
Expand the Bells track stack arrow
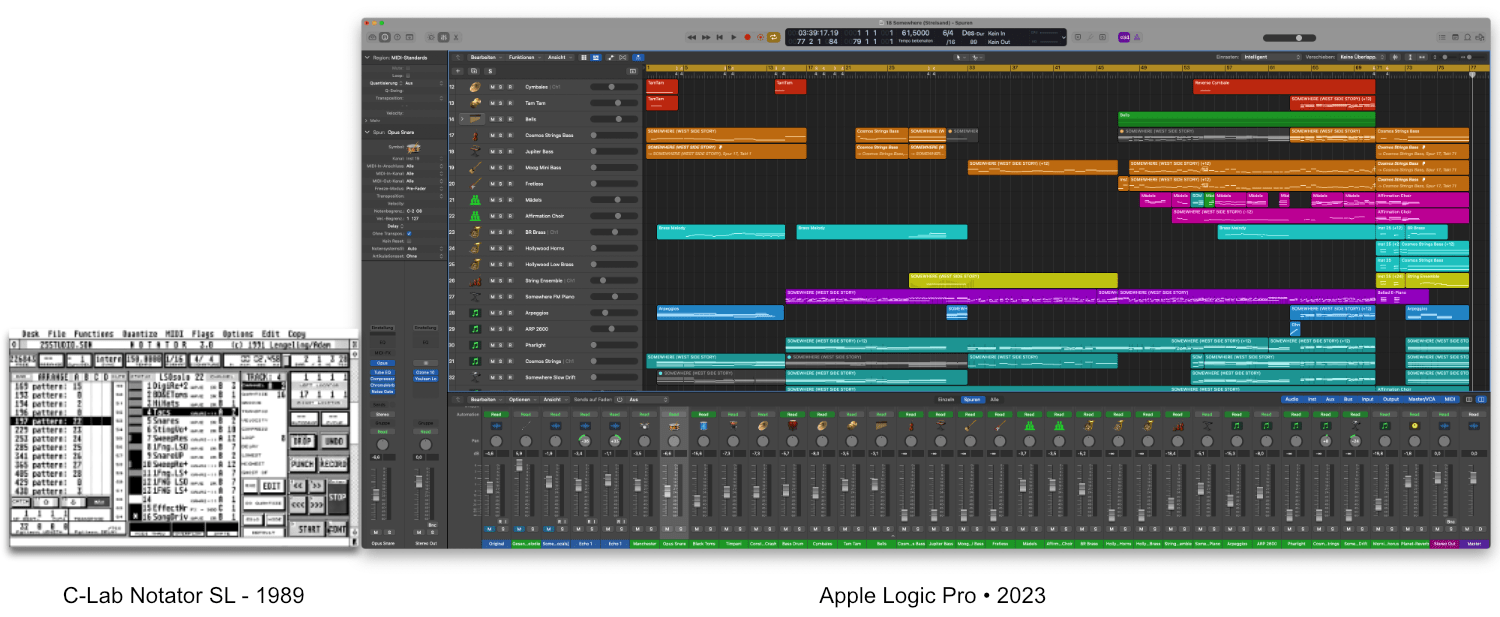(462, 119)
